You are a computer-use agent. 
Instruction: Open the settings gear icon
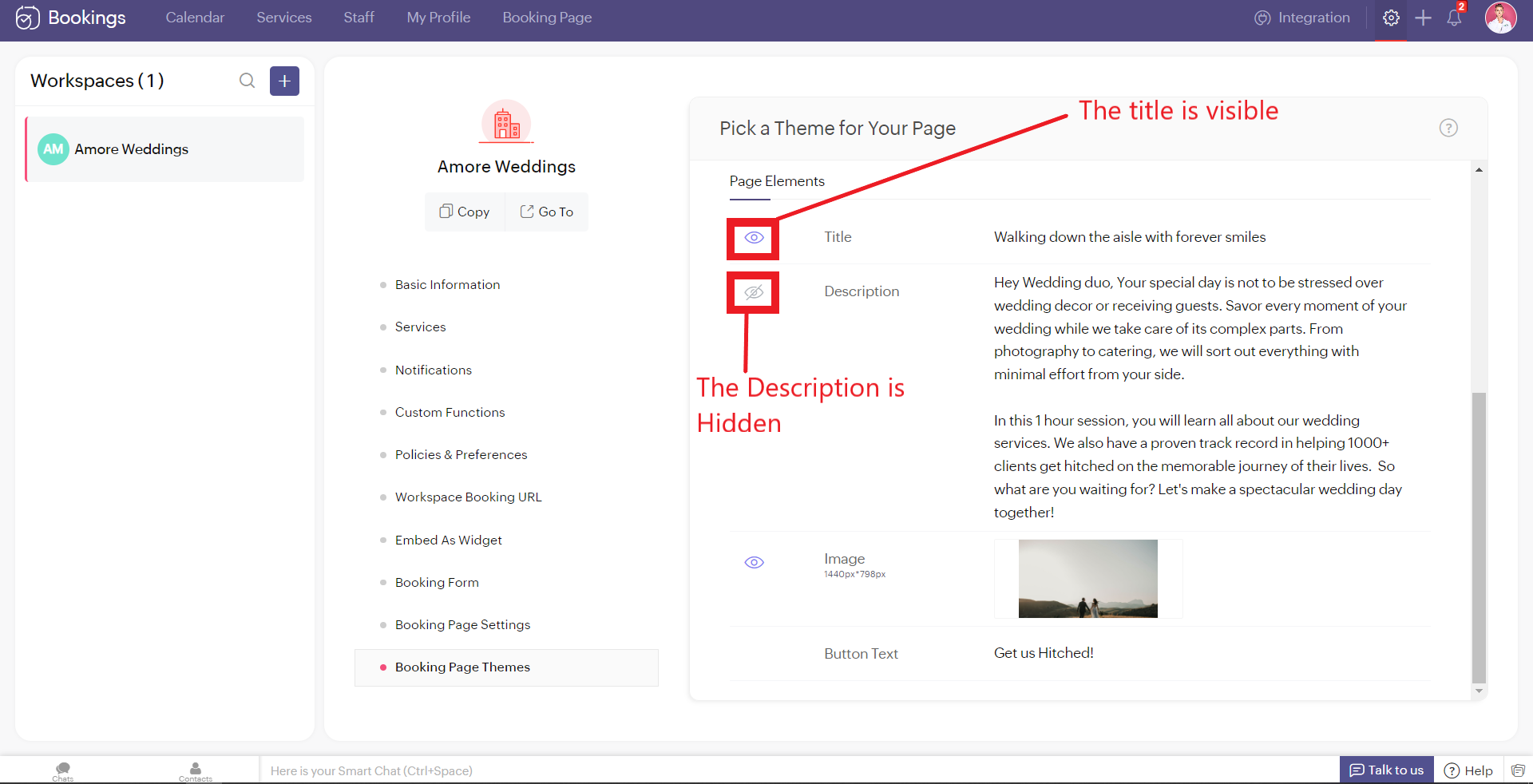(x=1391, y=18)
